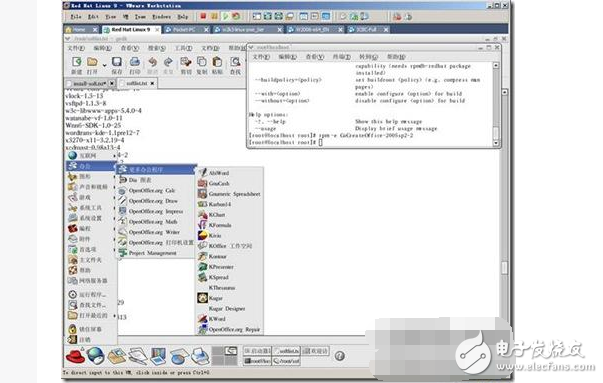Expand the Games category in main menu

click(92, 197)
